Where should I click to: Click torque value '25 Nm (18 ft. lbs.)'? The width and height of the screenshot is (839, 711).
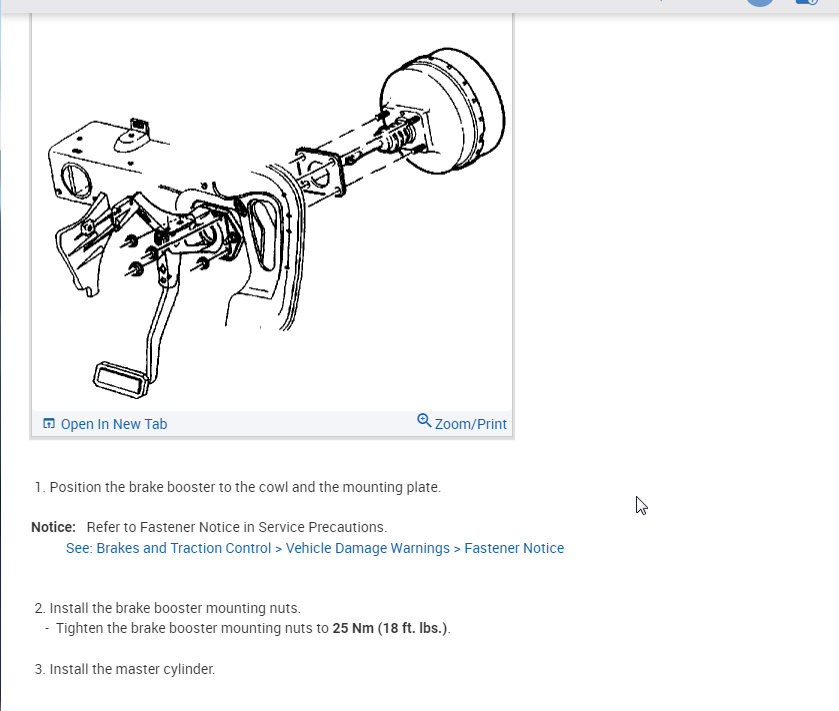390,628
